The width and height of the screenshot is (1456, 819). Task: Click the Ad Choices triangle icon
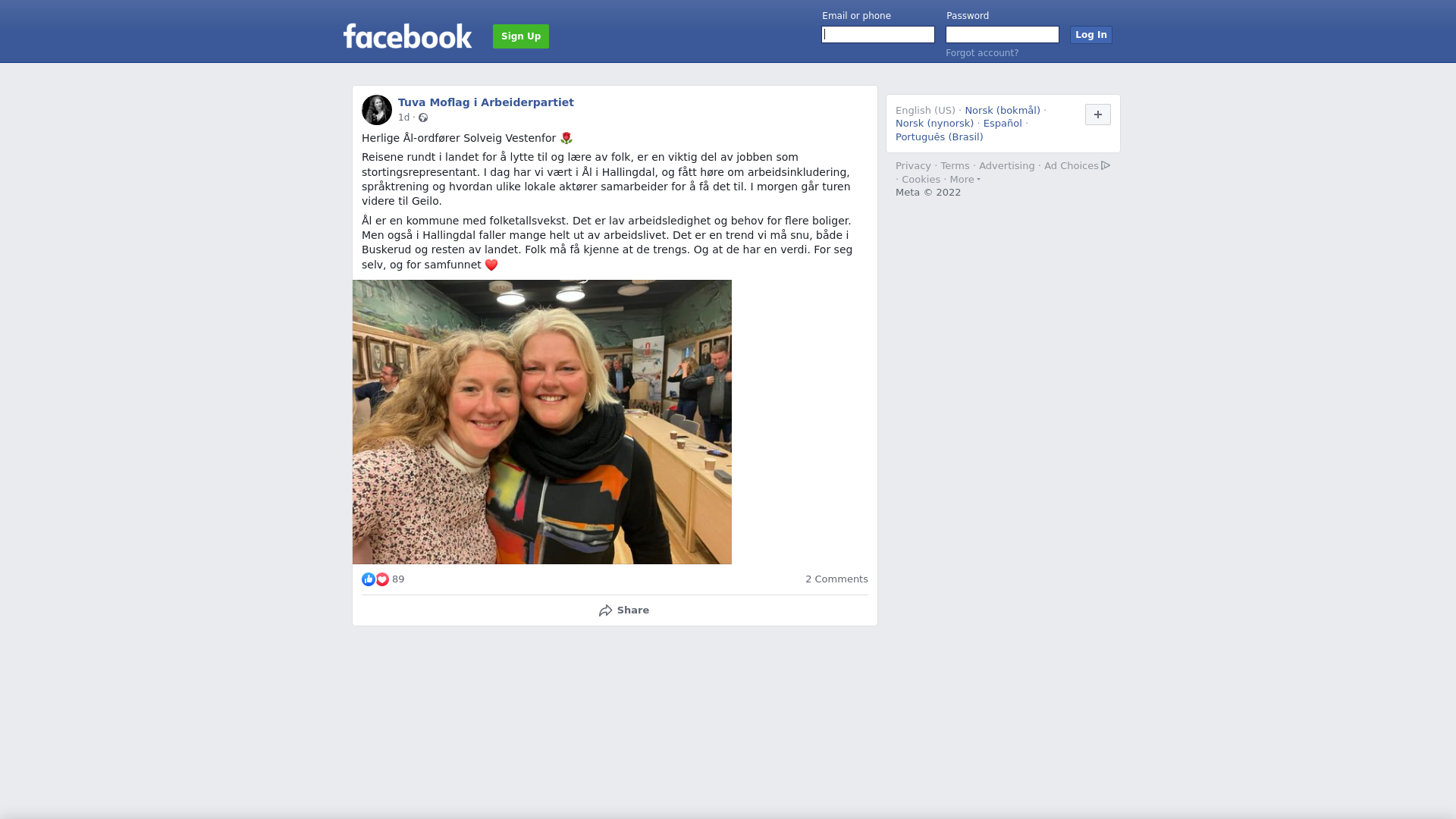(x=1106, y=165)
